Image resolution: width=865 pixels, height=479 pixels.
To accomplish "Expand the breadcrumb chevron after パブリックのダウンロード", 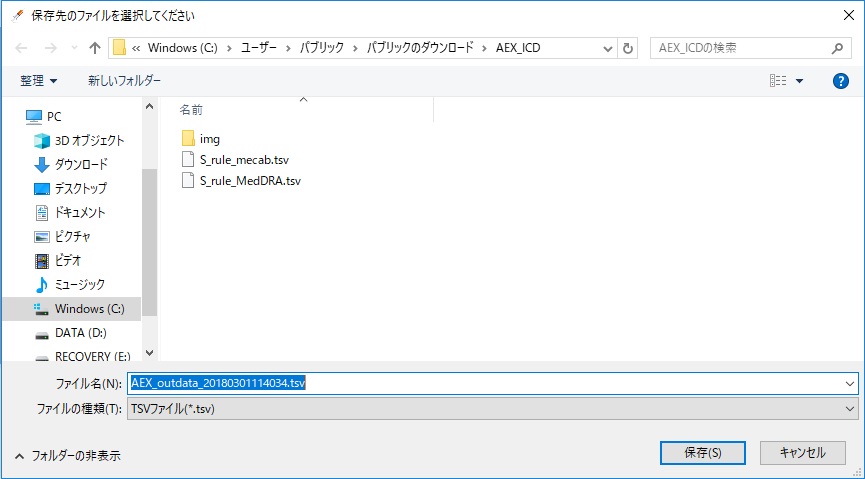I will click(x=485, y=49).
